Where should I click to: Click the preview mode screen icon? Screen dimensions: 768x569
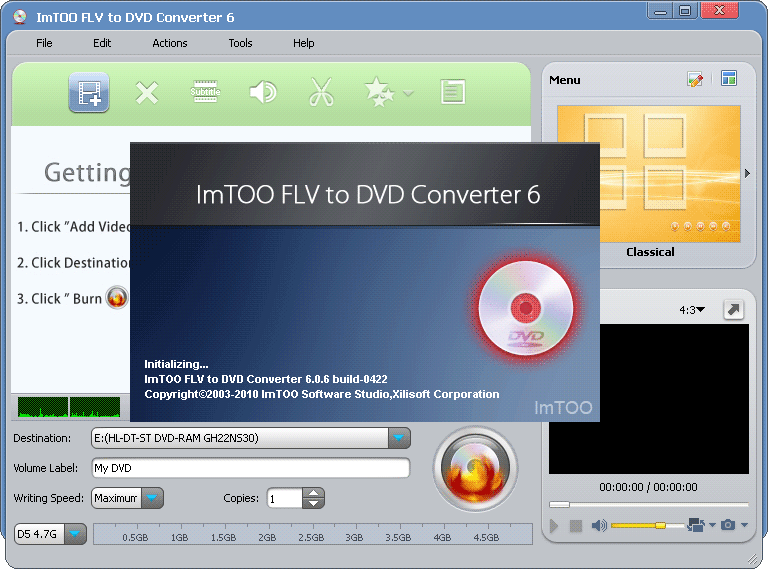coord(696,525)
